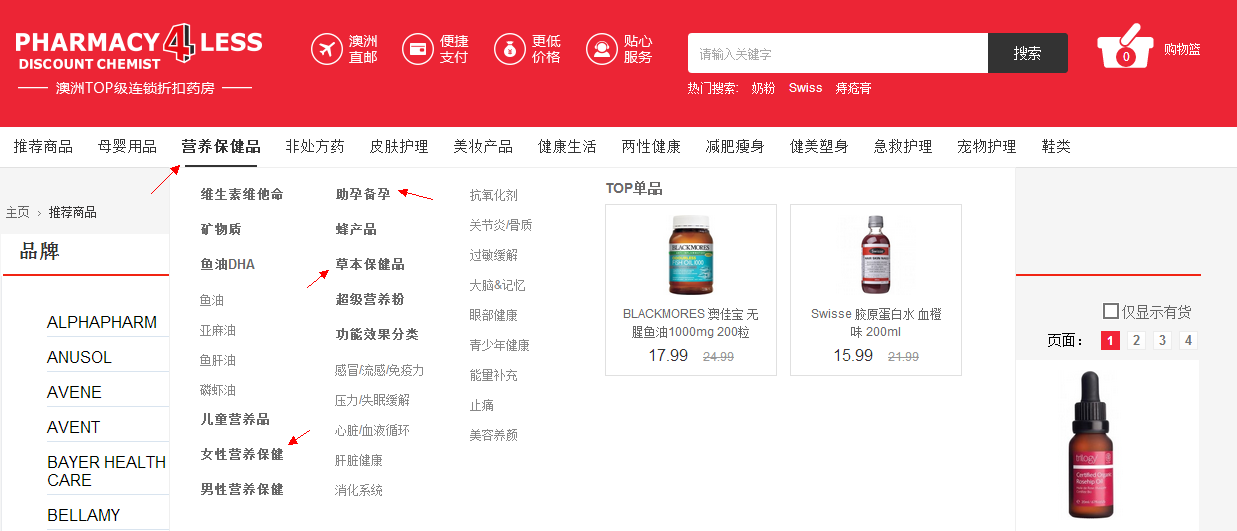1237x531 pixels.
Task: Select hot search term 奶粉
Action: (763, 88)
